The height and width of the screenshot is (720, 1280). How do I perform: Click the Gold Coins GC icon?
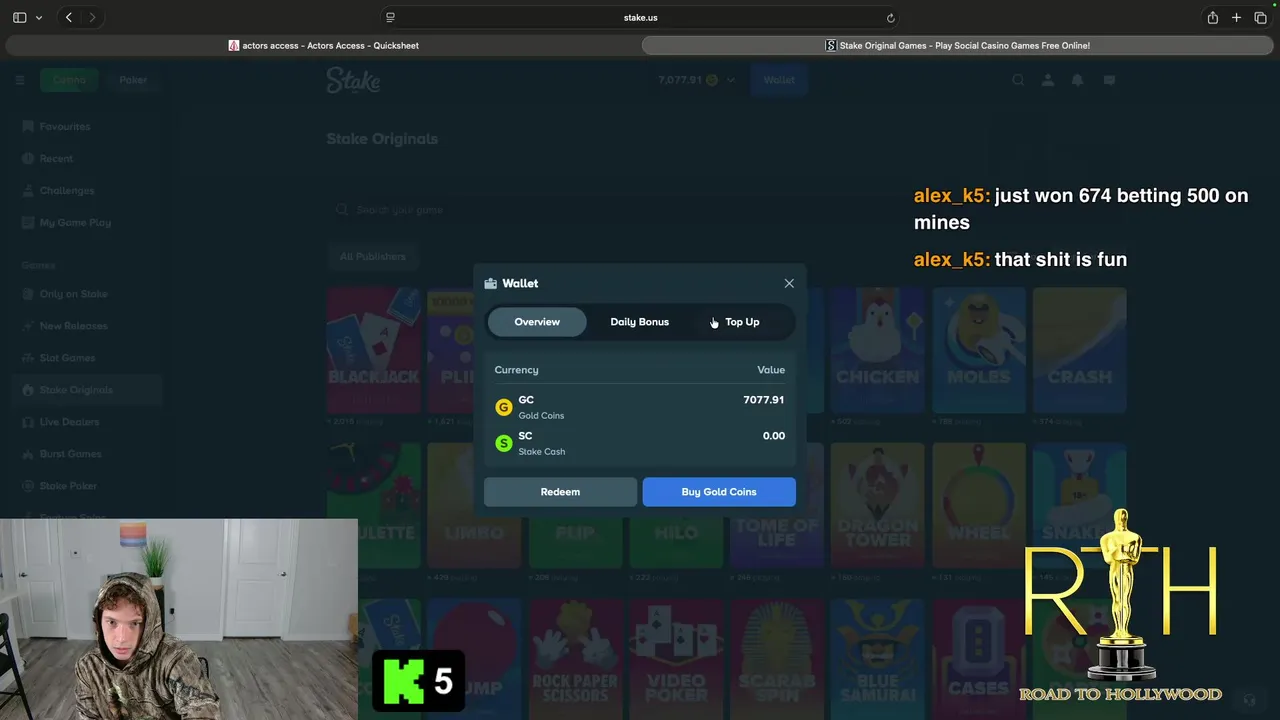tap(504, 407)
